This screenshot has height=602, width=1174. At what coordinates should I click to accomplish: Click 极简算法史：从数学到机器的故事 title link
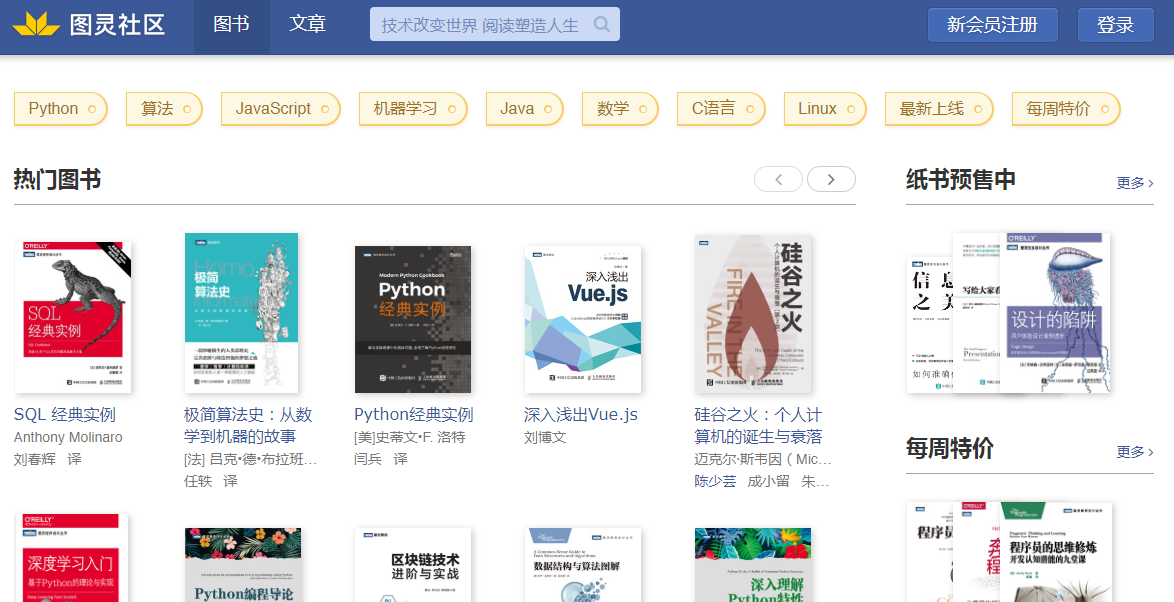(x=248, y=425)
